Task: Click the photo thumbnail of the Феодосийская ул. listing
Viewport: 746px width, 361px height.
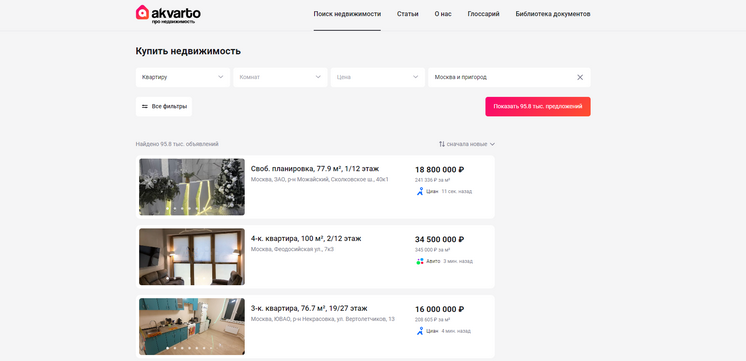Action: coord(192,257)
